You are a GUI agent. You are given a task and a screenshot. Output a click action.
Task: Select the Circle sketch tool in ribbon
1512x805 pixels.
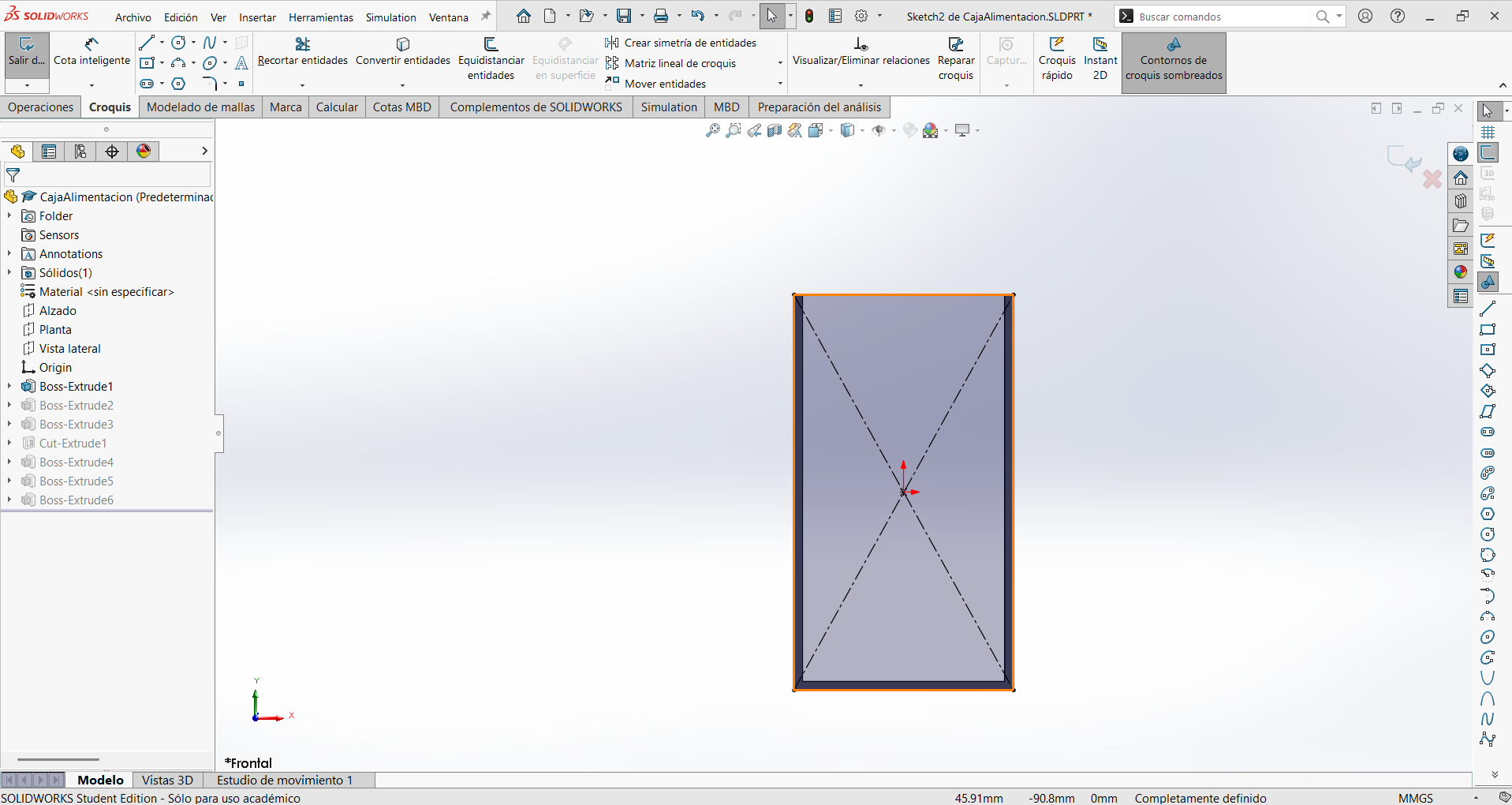179,43
